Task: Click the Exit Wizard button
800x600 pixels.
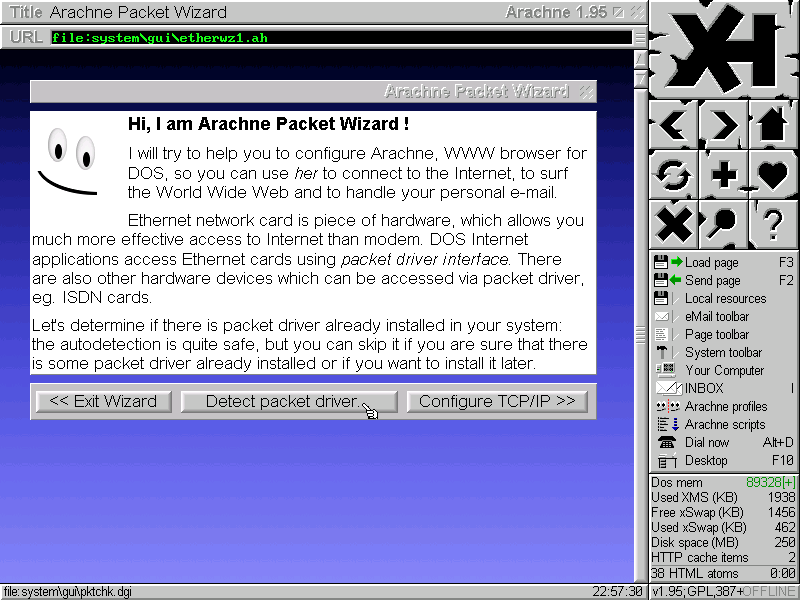Action: (x=104, y=402)
